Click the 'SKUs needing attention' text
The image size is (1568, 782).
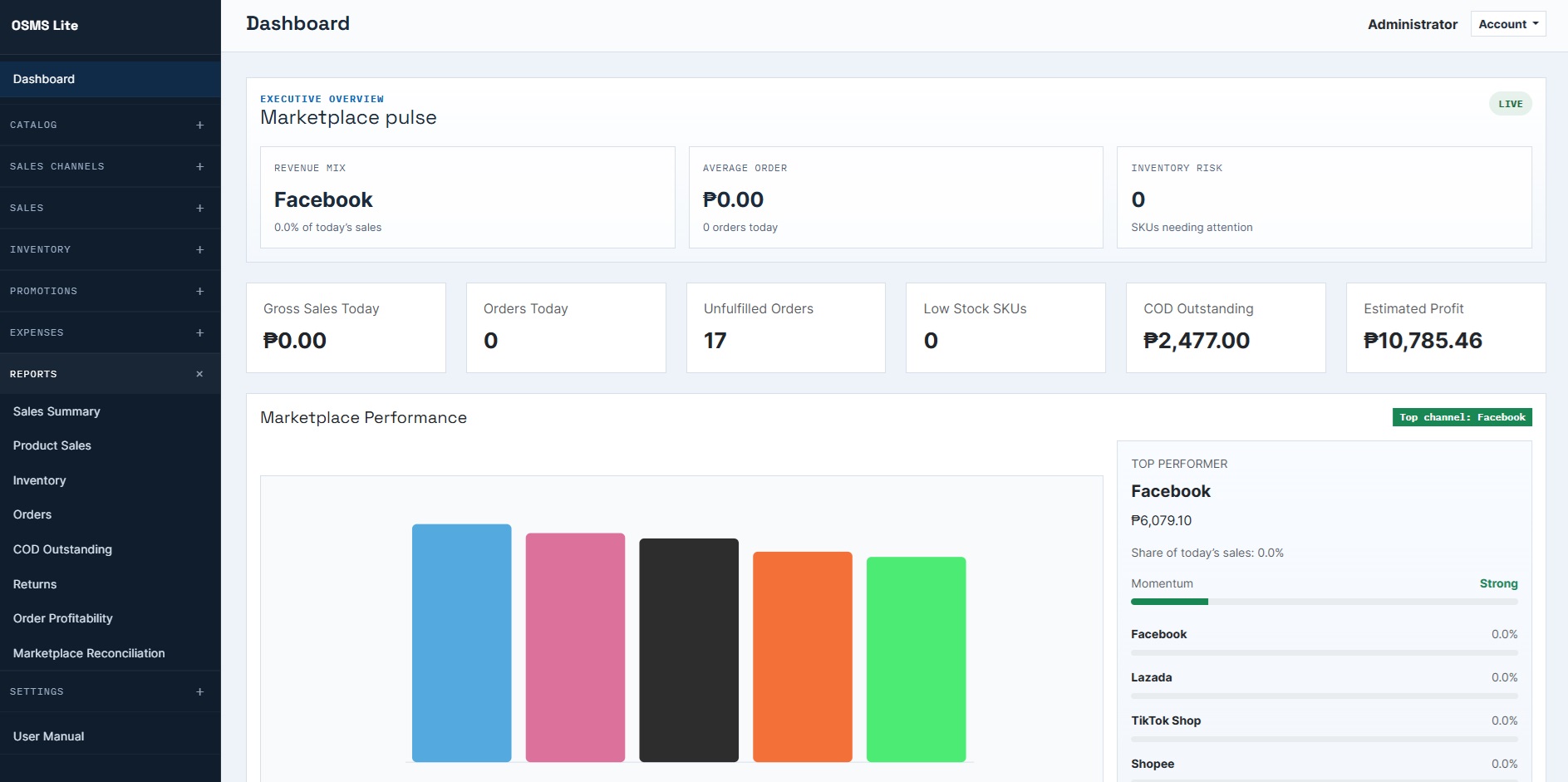point(1192,227)
